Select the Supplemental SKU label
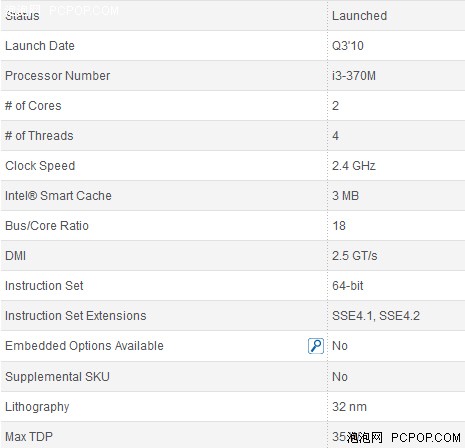The width and height of the screenshot is (465, 448). (x=57, y=377)
